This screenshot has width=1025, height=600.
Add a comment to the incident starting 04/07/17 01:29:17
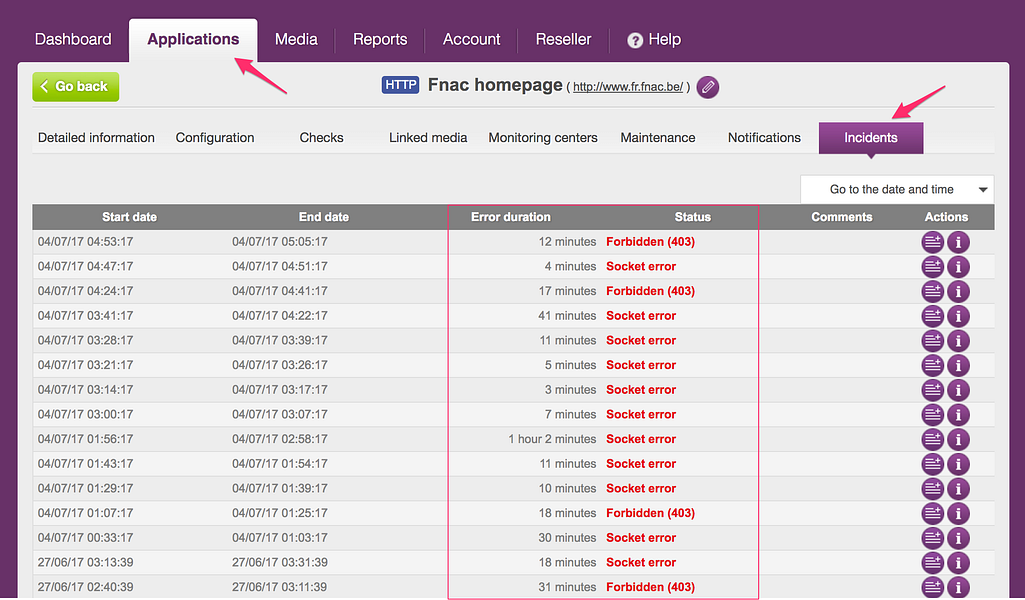click(932, 488)
